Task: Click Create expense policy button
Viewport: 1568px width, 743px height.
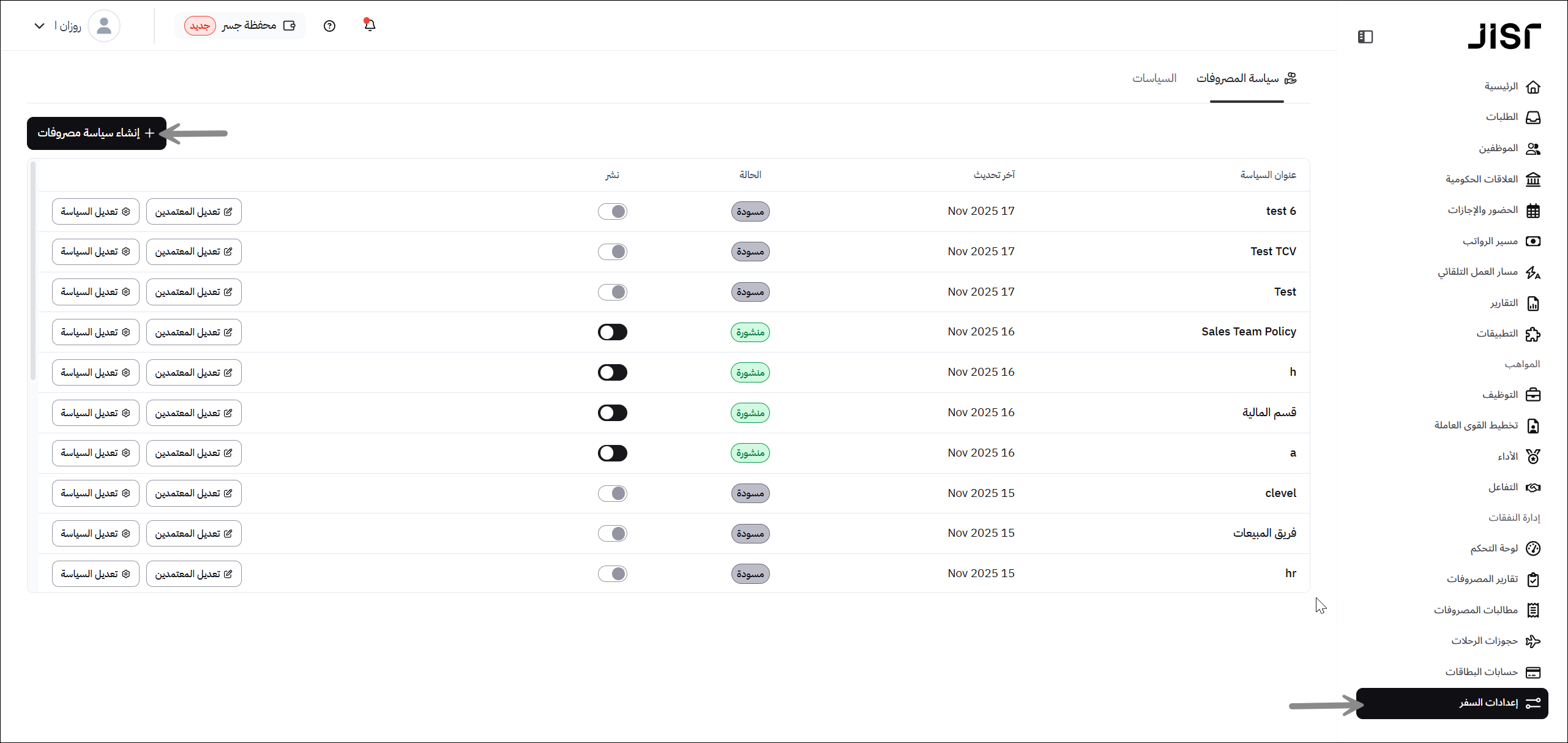Action: 97,133
